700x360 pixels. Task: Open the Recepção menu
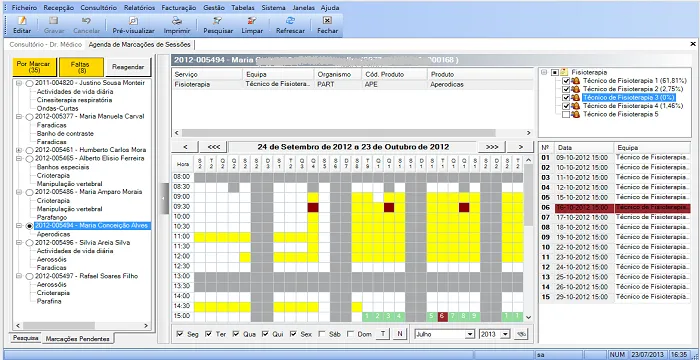click(58, 8)
